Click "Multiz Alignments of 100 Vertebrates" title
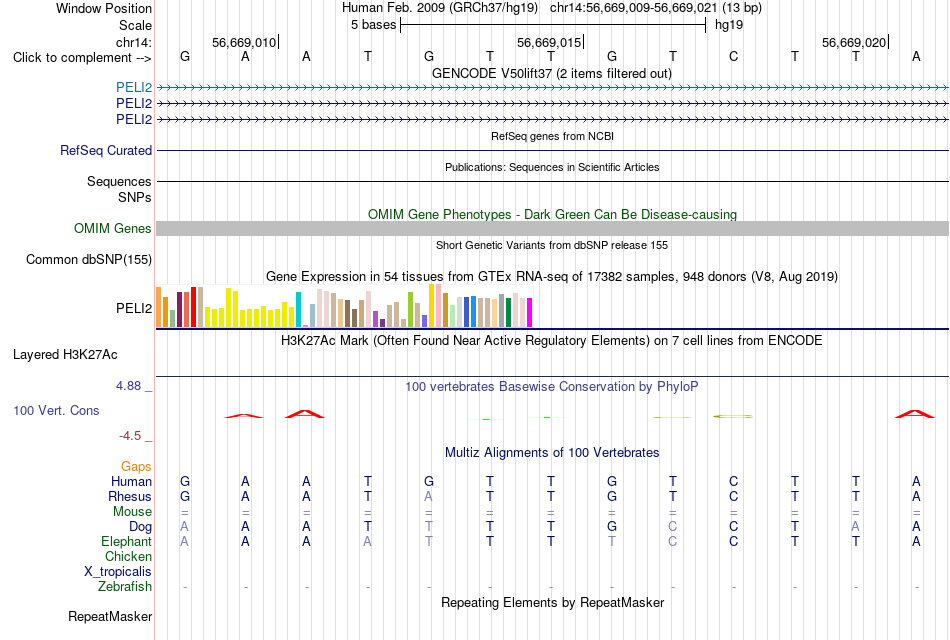 [x=552, y=453]
